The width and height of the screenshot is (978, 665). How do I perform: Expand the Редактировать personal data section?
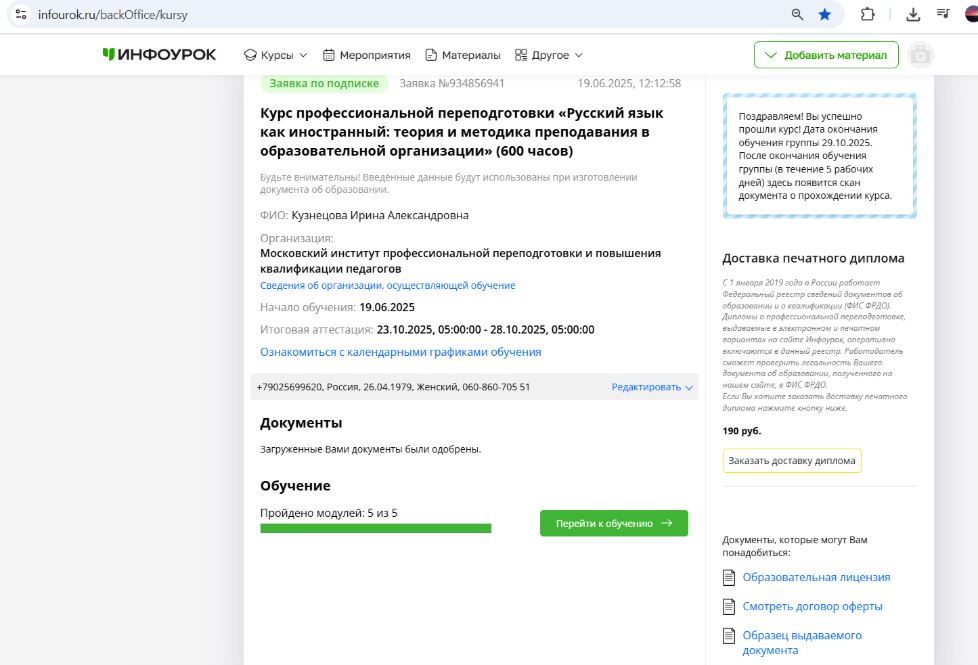[652, 387]
